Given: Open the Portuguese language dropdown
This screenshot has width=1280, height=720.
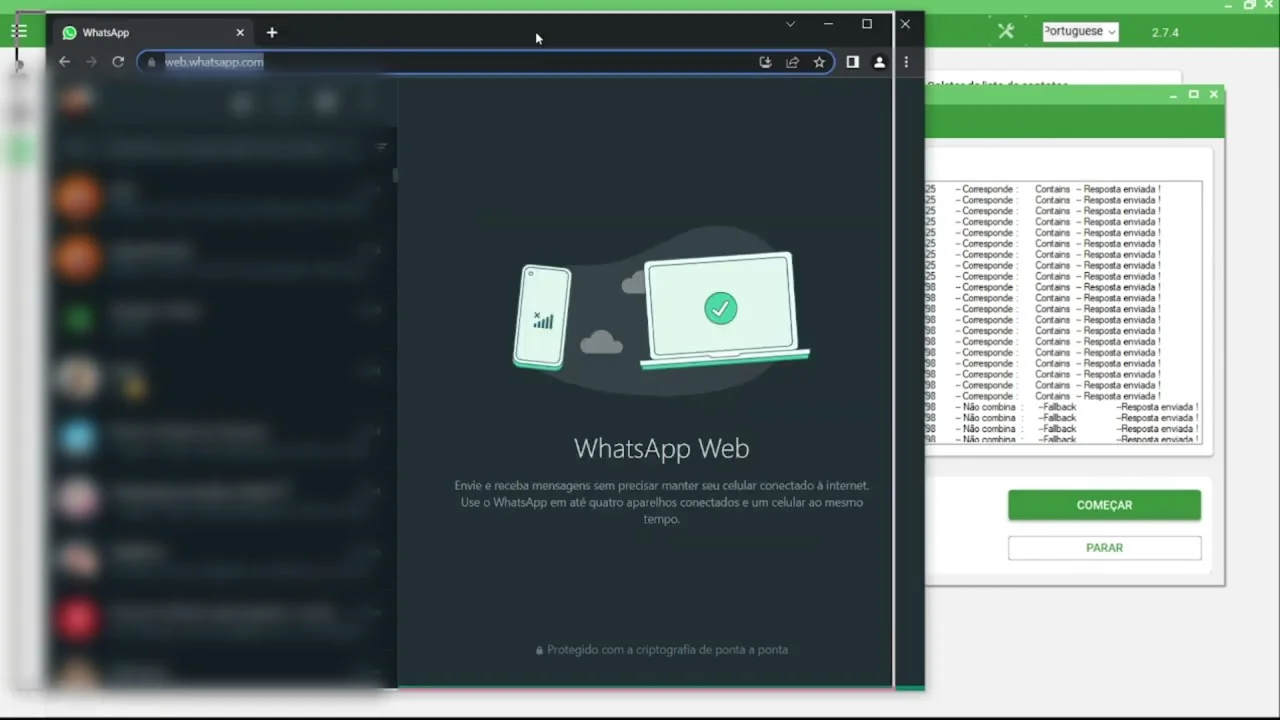Looking at the screenshot, I should [x=1080, y=32].
